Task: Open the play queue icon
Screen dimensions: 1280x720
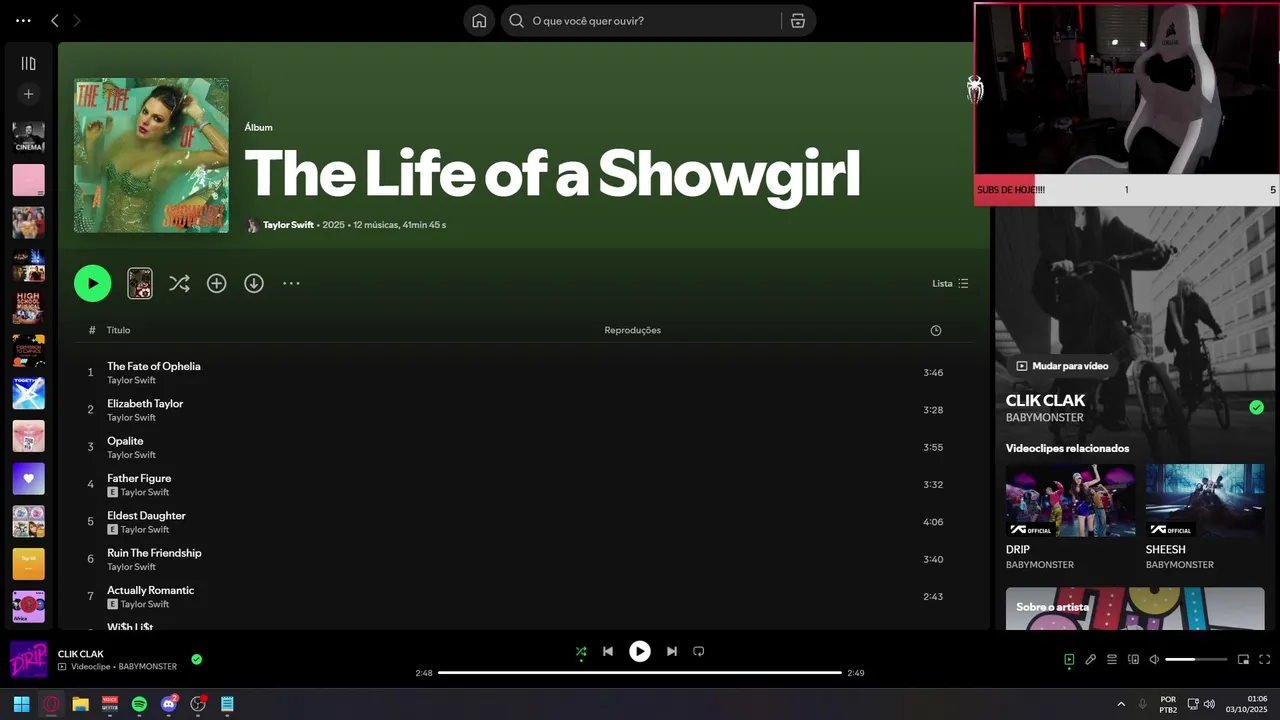Action: tap(1112, 660)
